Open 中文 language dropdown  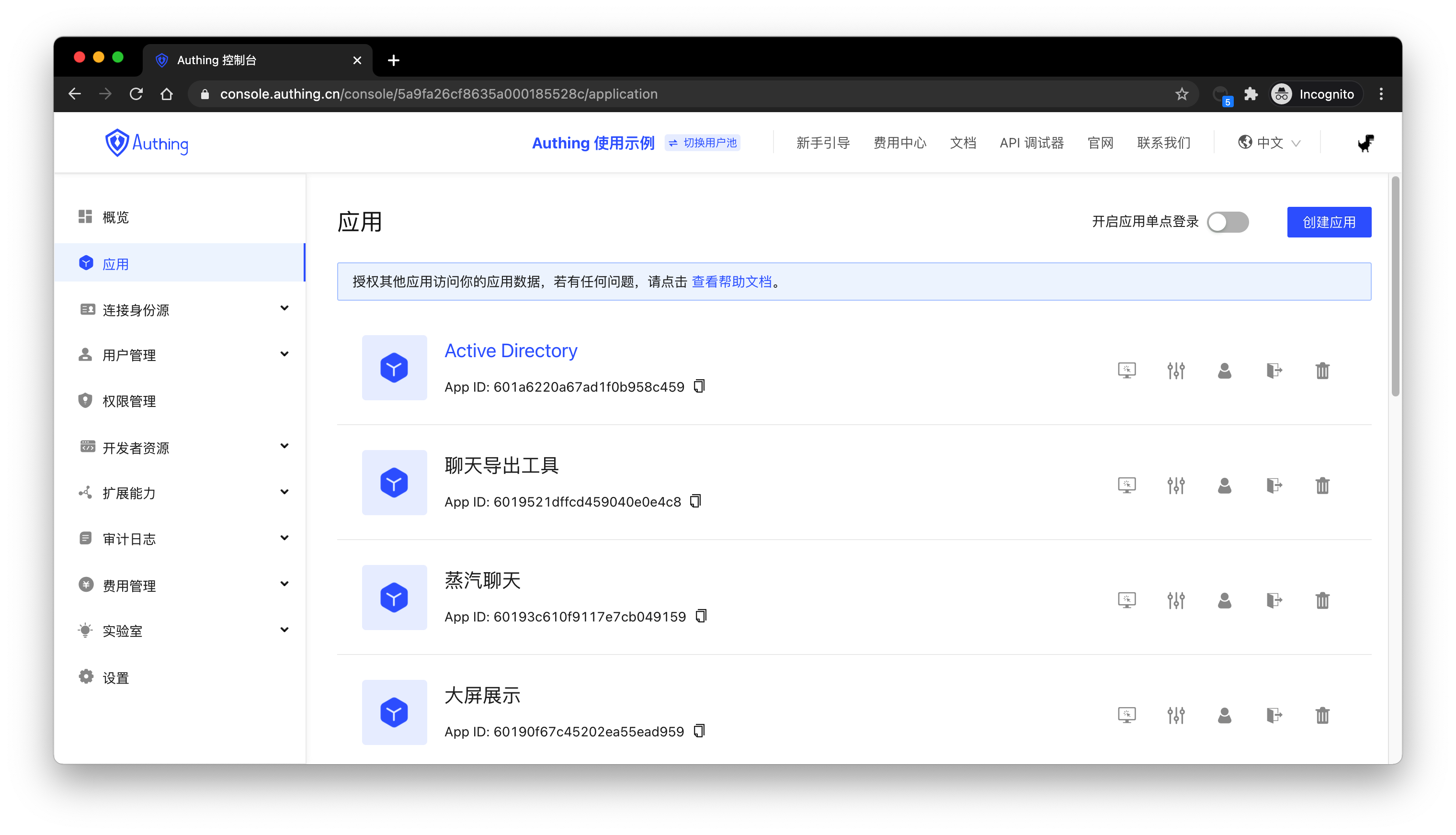1269,143
